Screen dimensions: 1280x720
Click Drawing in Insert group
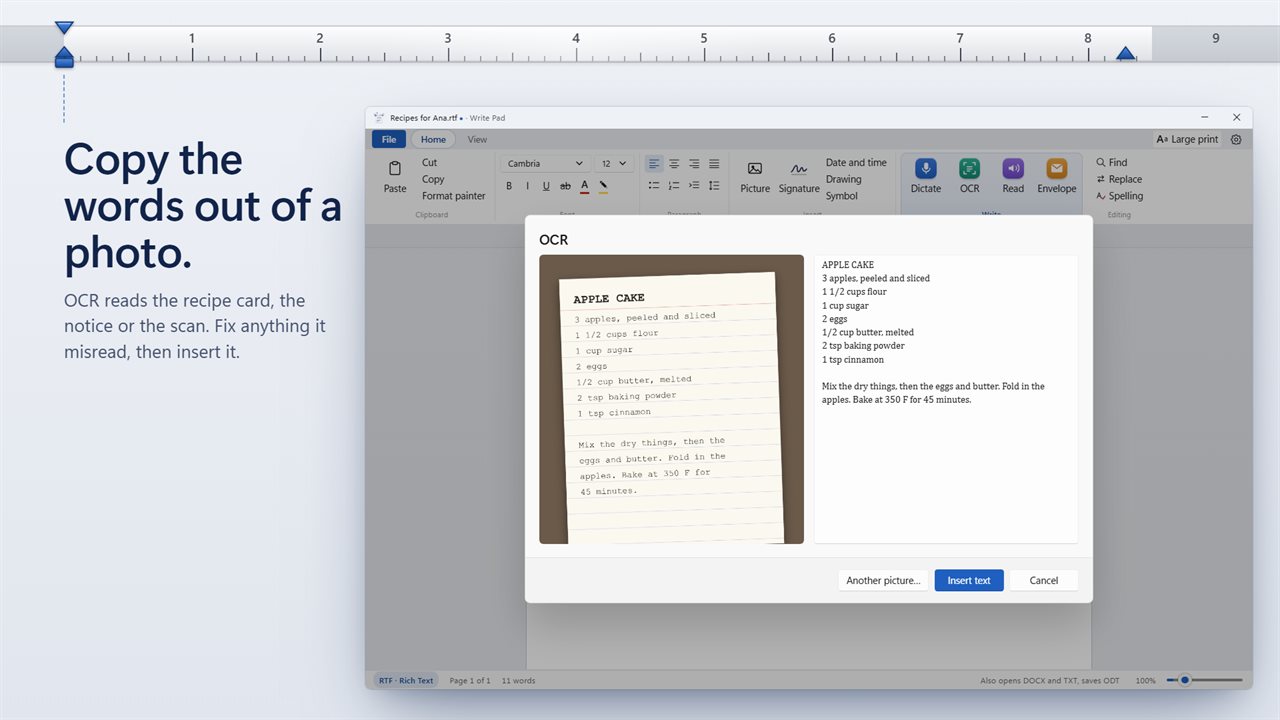click(843, 179)
